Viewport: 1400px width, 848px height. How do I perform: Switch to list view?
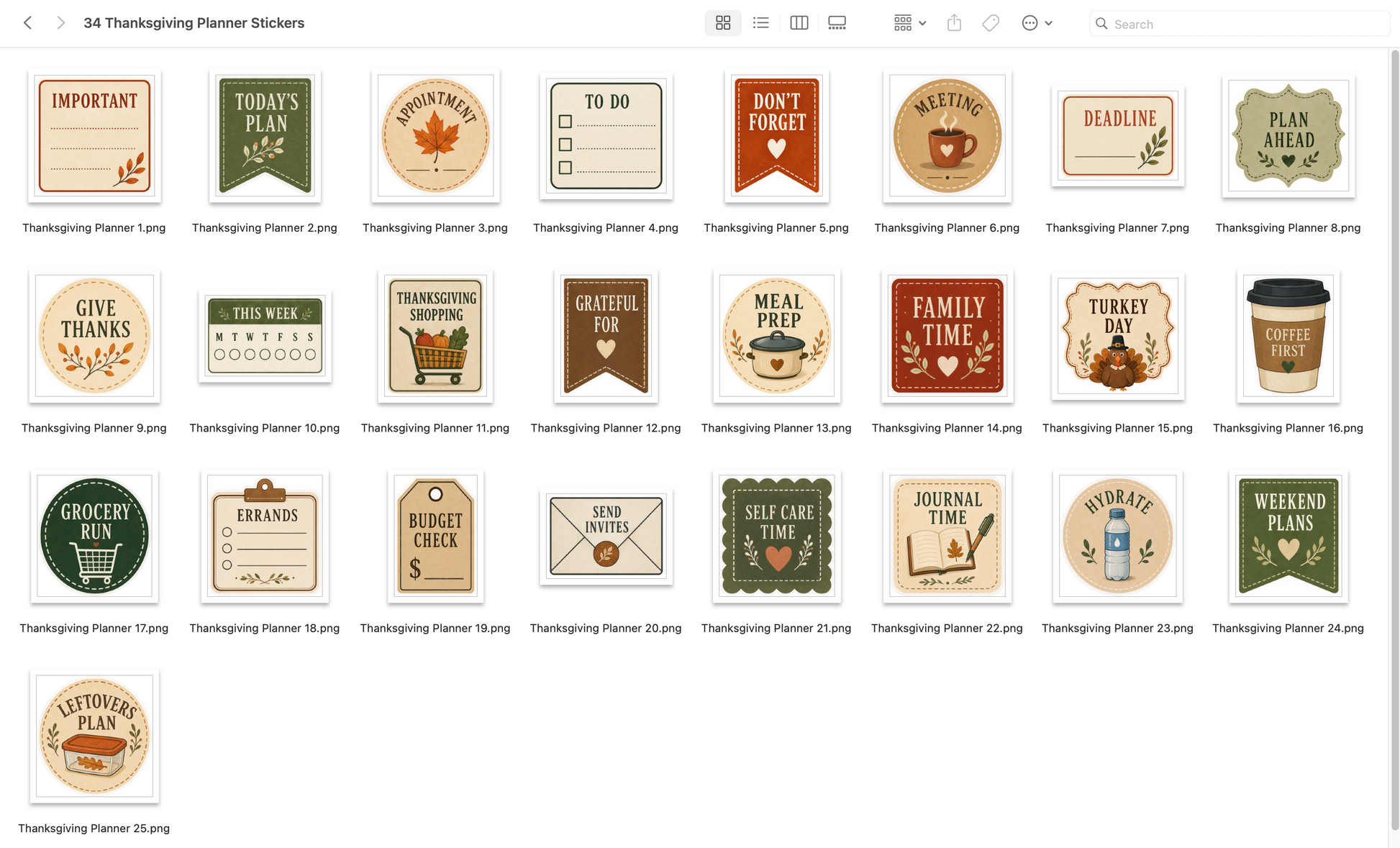click(760, 23)
